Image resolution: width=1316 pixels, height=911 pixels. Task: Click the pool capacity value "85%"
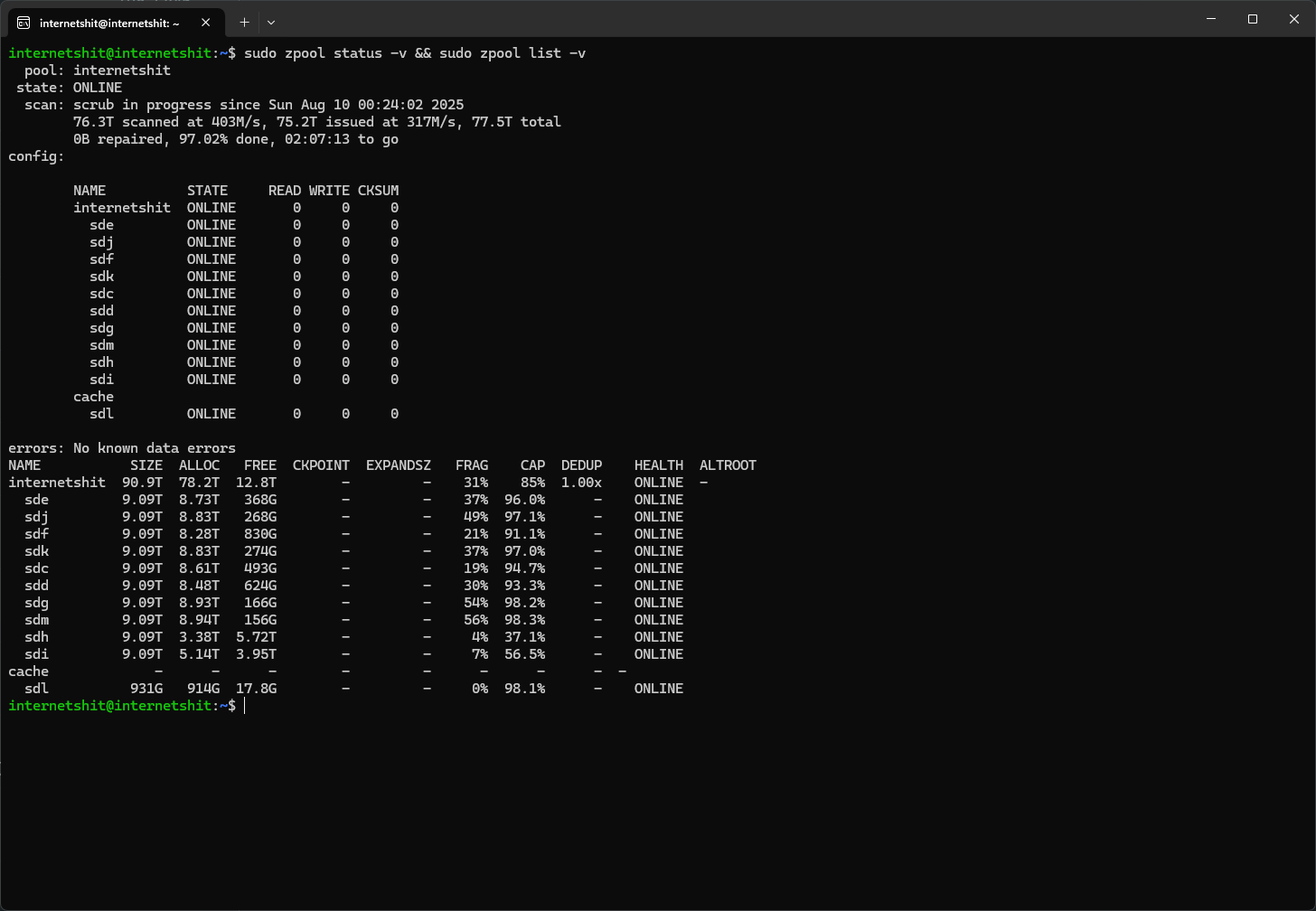[532, 483]
